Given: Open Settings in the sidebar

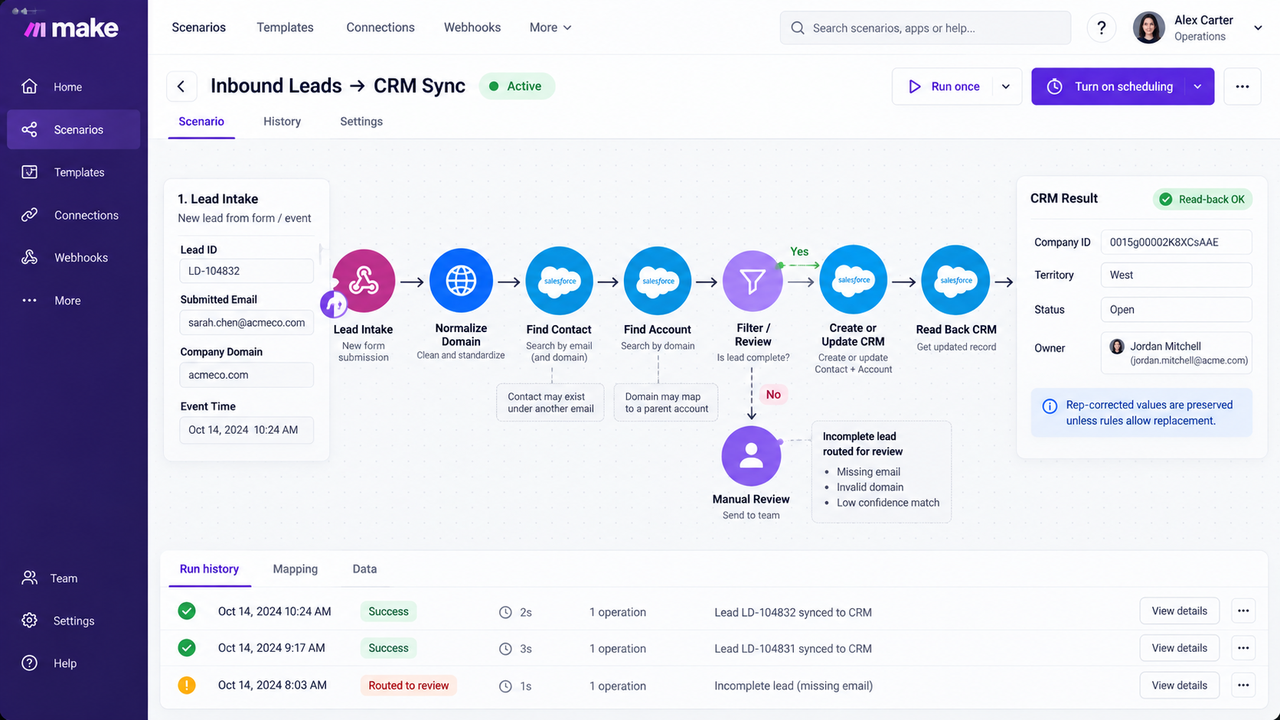Looking at the screenshot, I should tap(73, 621).
